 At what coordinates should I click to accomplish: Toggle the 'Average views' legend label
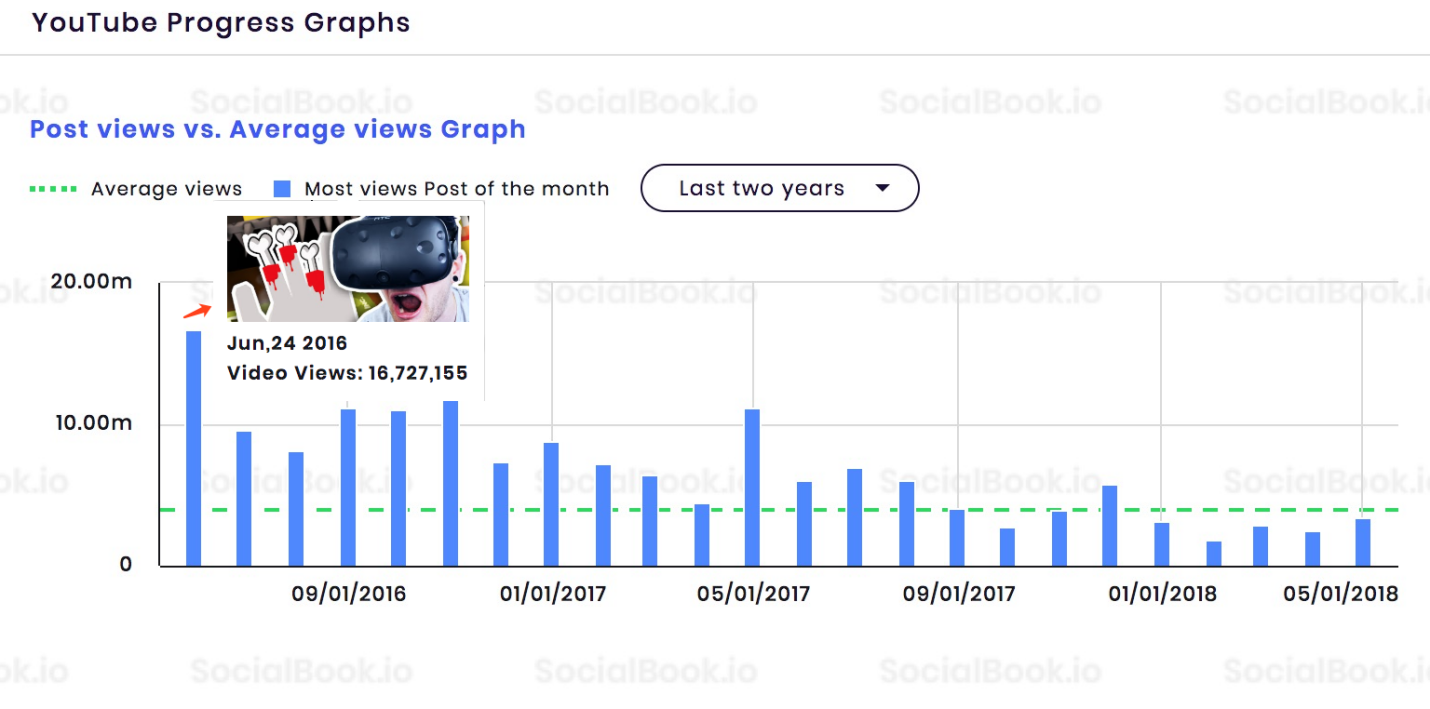coord(167,188)
